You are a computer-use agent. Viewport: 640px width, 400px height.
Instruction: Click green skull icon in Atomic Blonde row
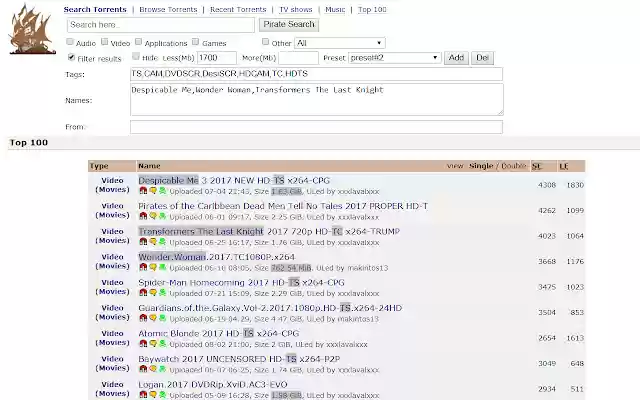[x=162, y=344]
